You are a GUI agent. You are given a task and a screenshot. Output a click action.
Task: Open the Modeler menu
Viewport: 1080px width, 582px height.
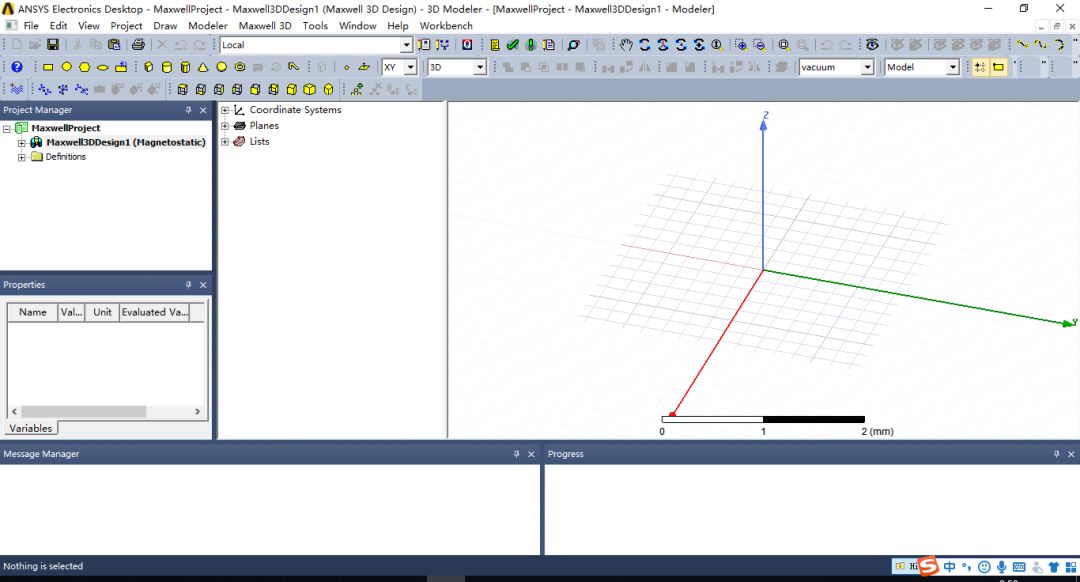coord(208,25)
